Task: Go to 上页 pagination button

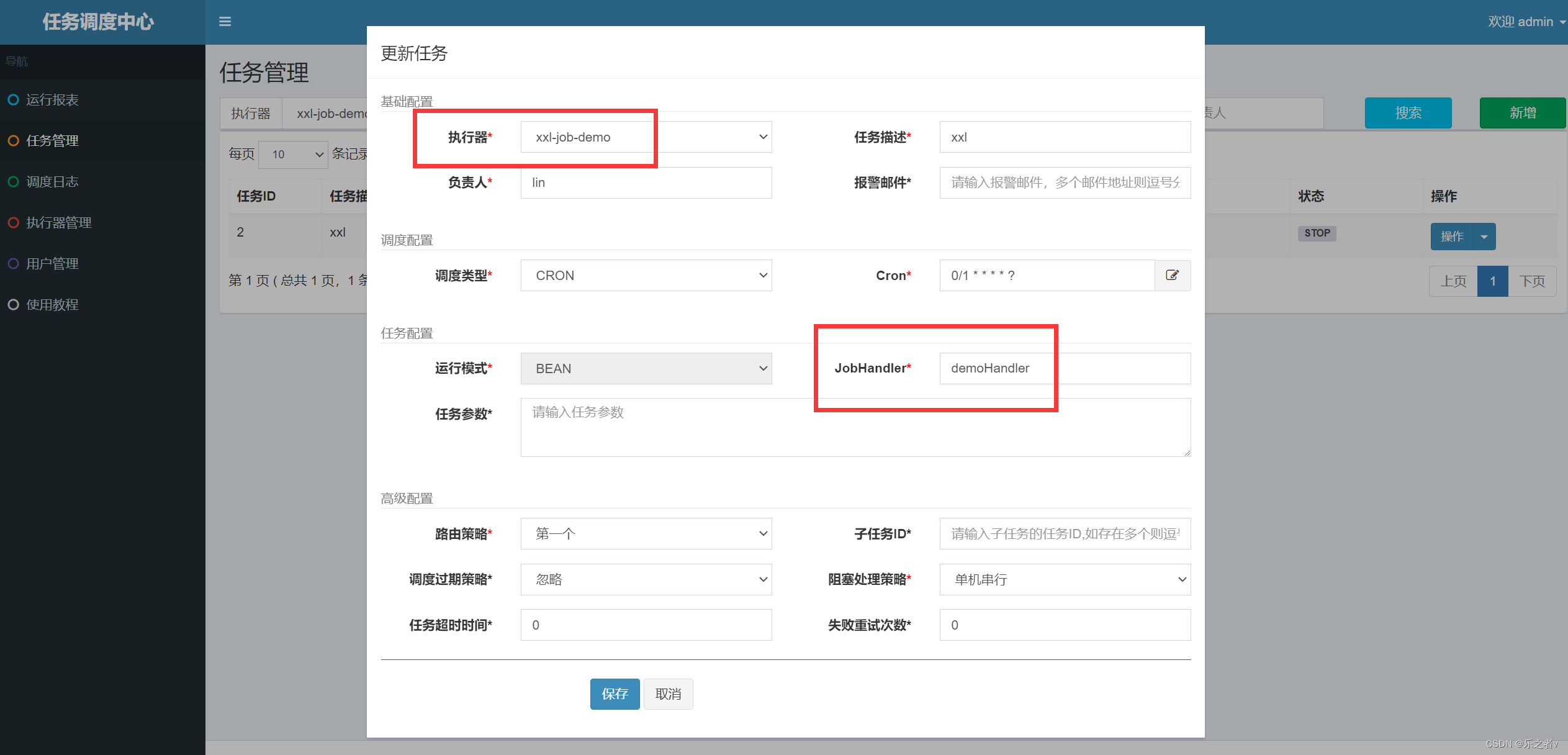Action: point(1453,281)
